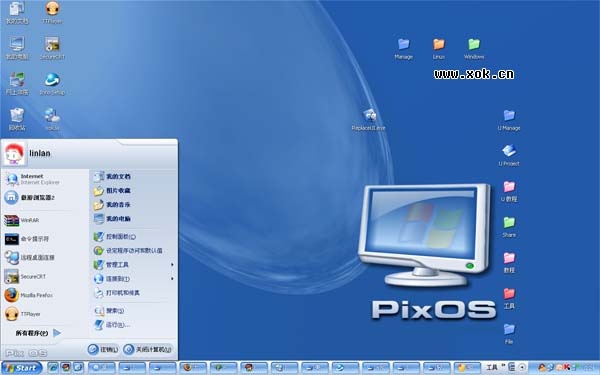This screenshot has width=600, height=375.
Task: Open the blue File folder
Action: pos(509,333)
